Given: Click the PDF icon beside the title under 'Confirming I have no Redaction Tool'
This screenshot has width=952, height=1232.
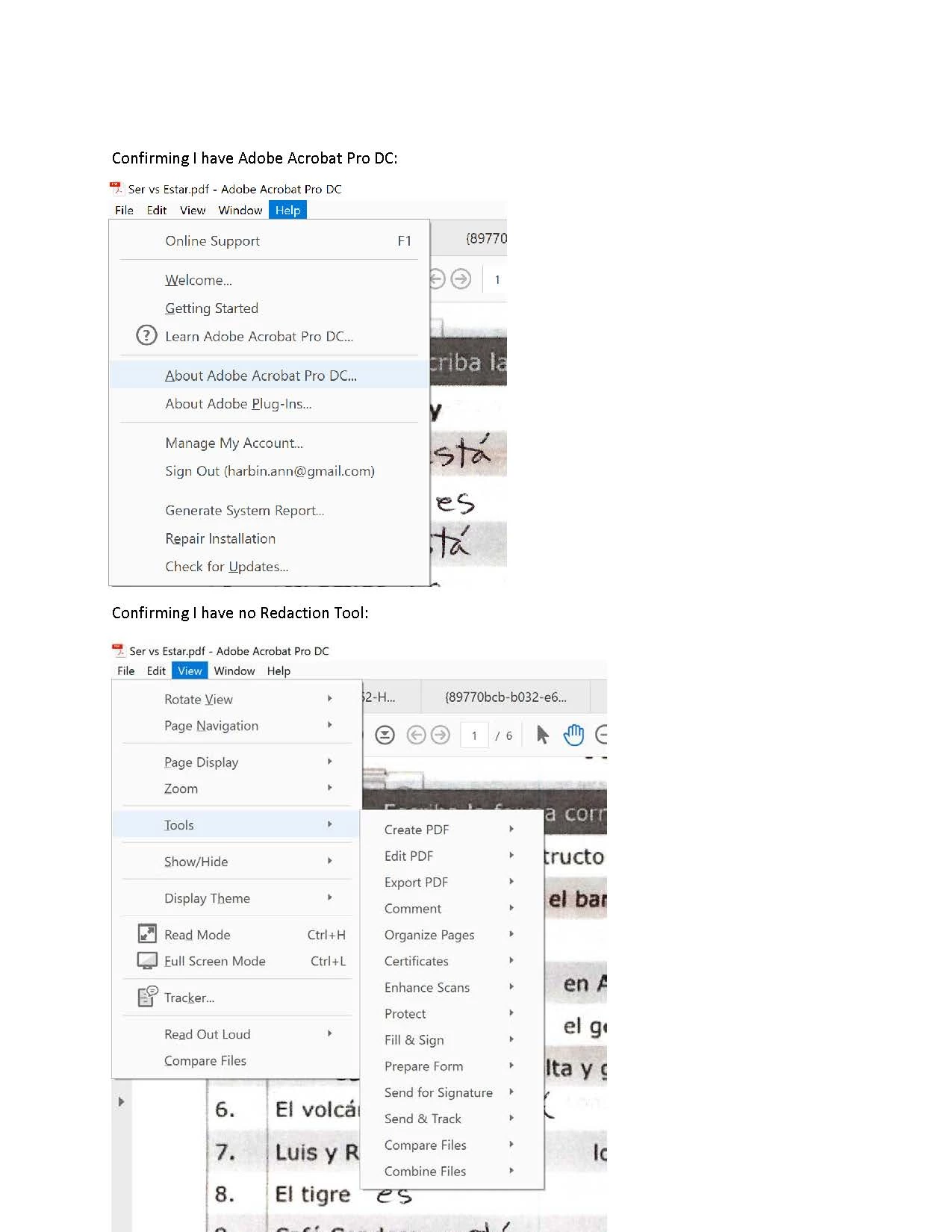Looking at the screenshot, I should click(118, 650).
